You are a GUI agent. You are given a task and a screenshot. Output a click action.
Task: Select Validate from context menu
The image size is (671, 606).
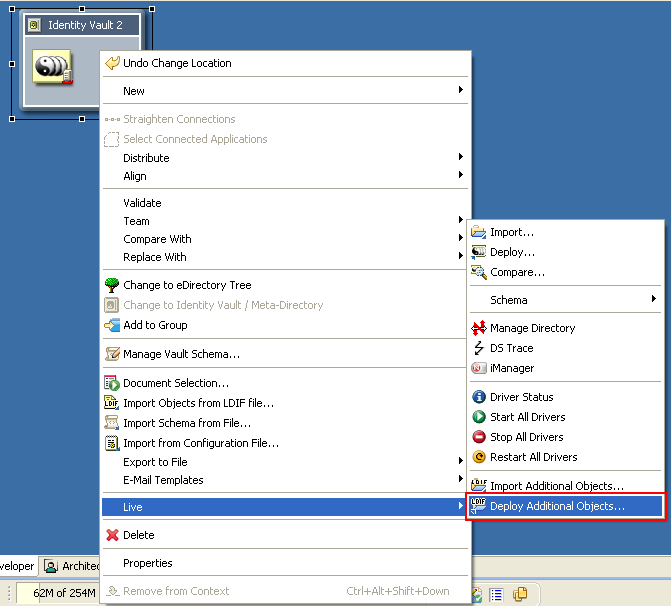(286, 203)
